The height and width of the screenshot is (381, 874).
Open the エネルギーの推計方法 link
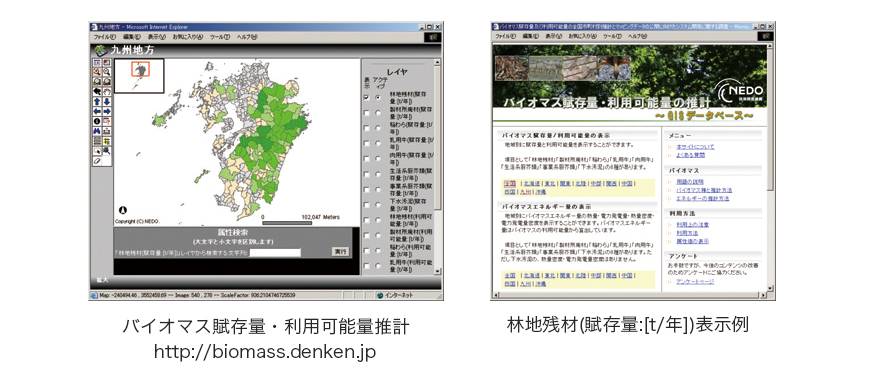703,199
